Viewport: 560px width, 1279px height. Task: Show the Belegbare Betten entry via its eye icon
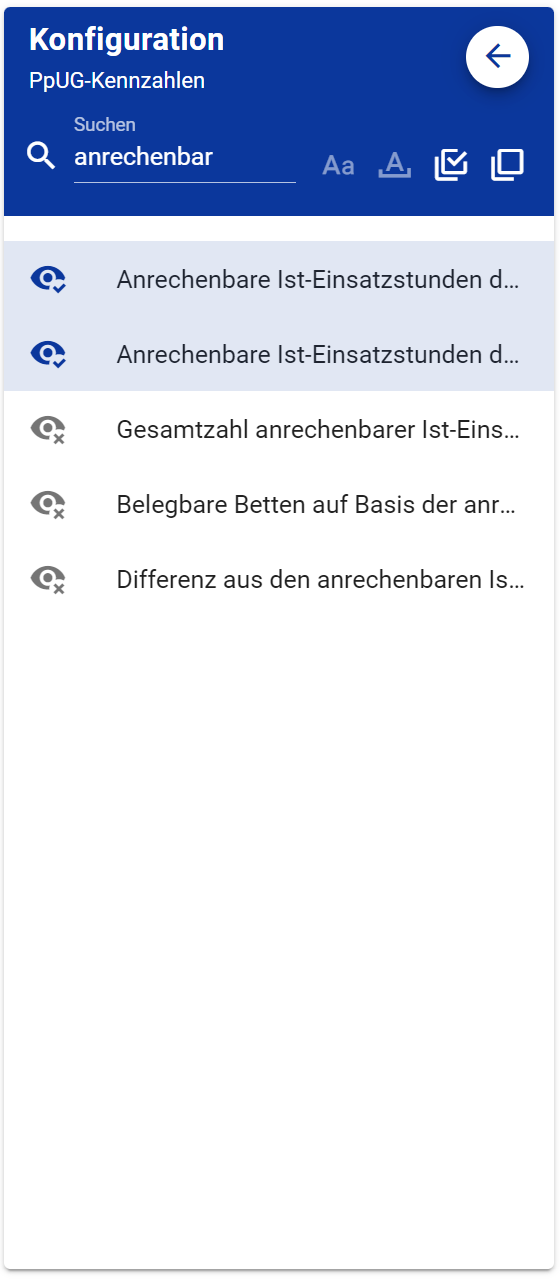[x=48, y=504]
